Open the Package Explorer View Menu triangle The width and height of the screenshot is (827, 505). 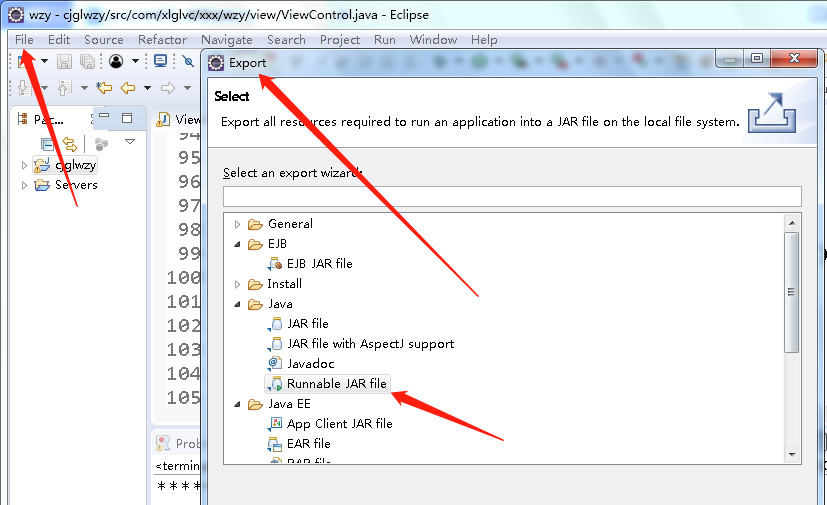tap(130, 141)
